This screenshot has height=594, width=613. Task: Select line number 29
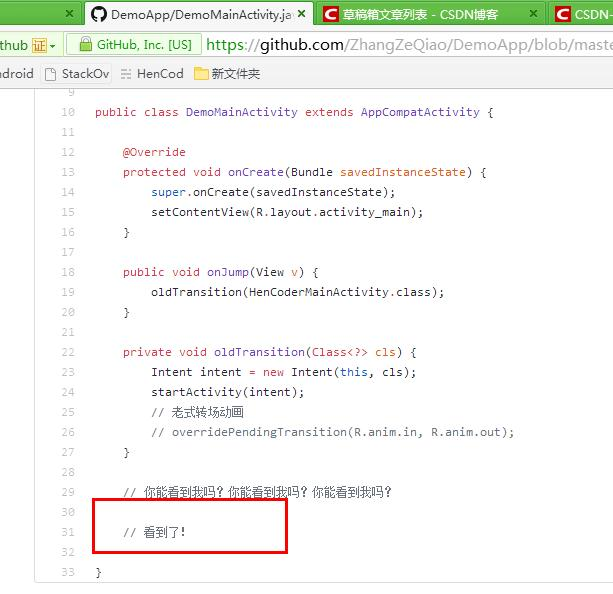[68, 492]
